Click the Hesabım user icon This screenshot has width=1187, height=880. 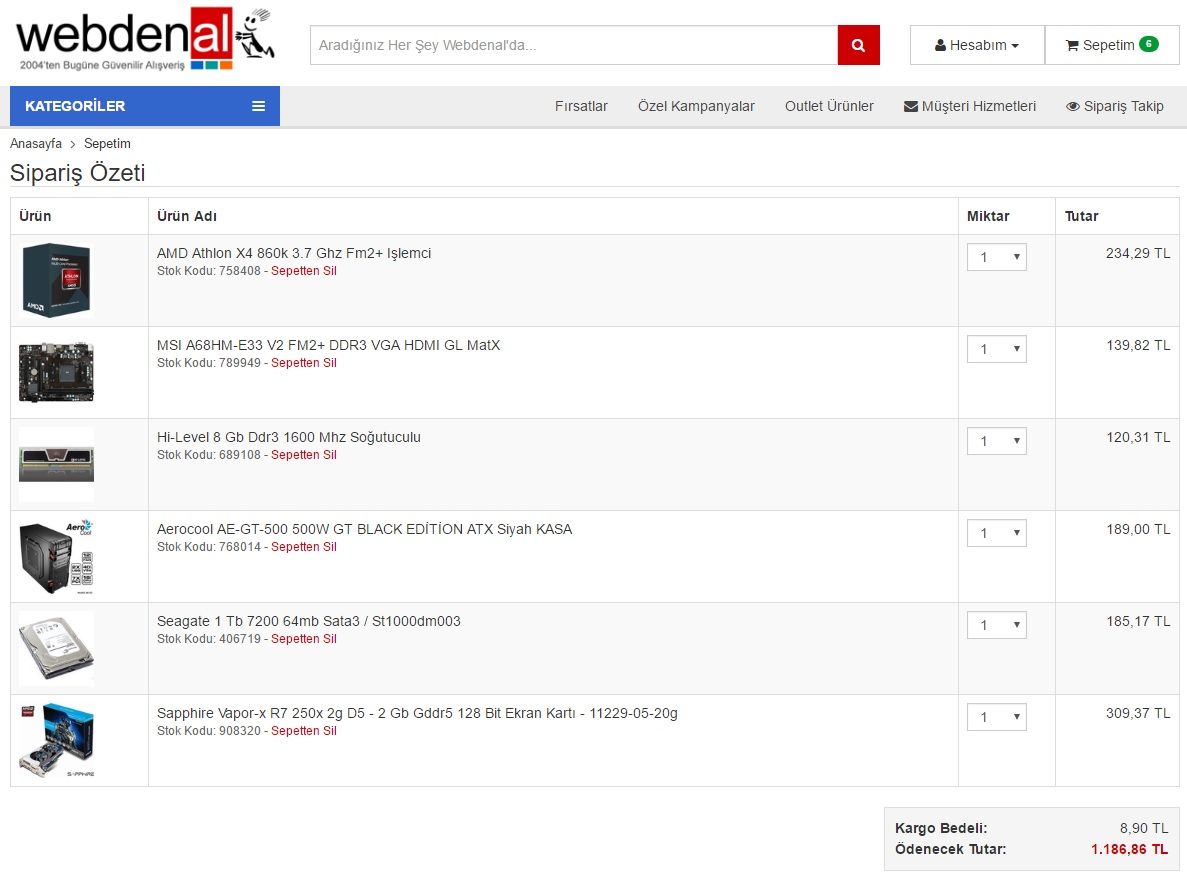(940, 45)
